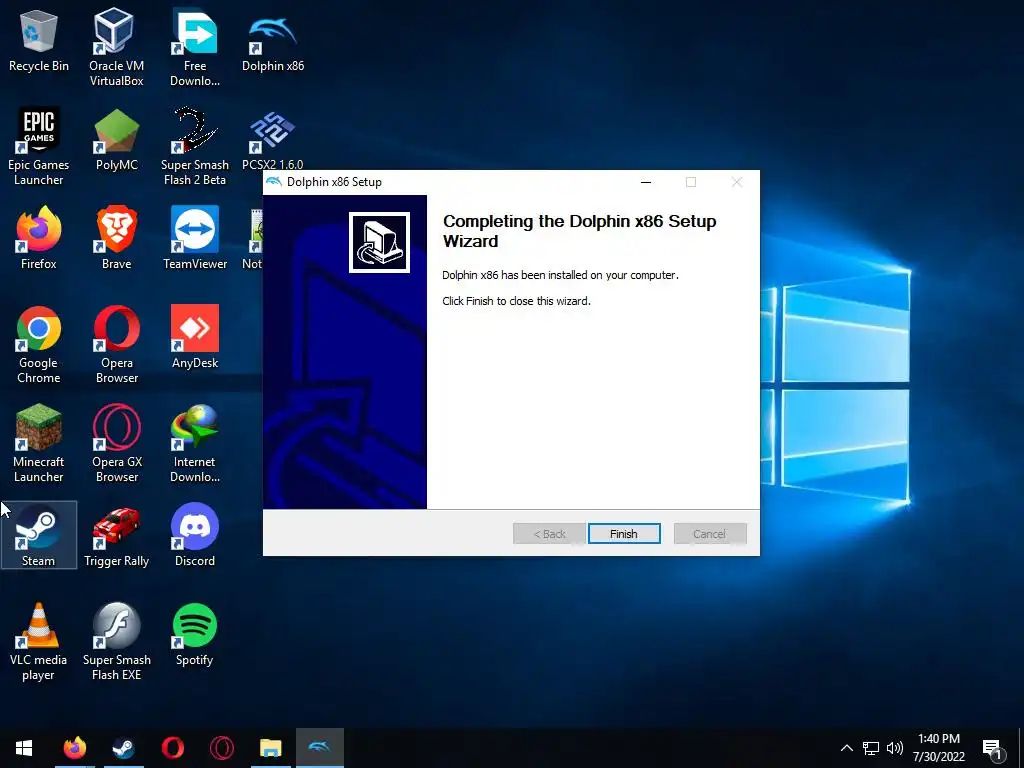
Task: Select the PolyMC desktop icon
Action: pos(116,140)
